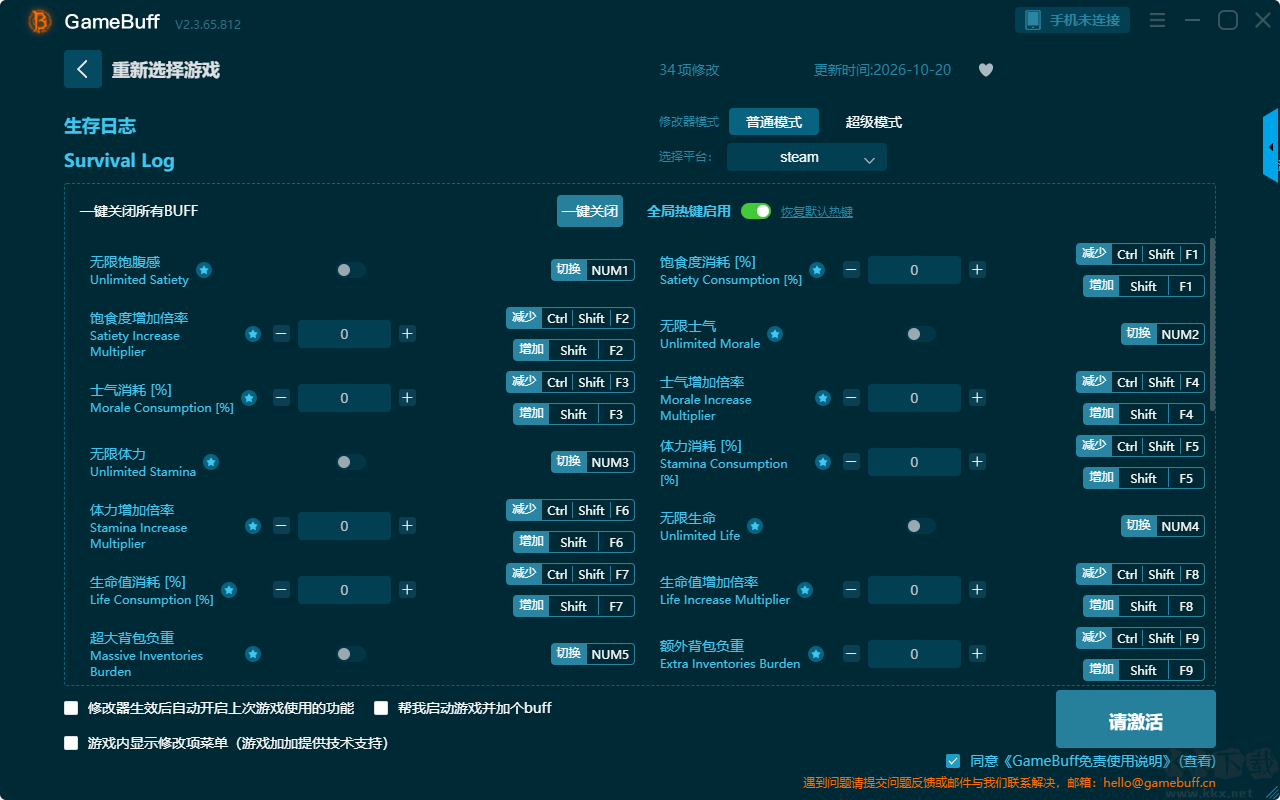Open the steam platform dropdown
The width and height of the screenshot is (1280, 800).
[x=807, y=157]
